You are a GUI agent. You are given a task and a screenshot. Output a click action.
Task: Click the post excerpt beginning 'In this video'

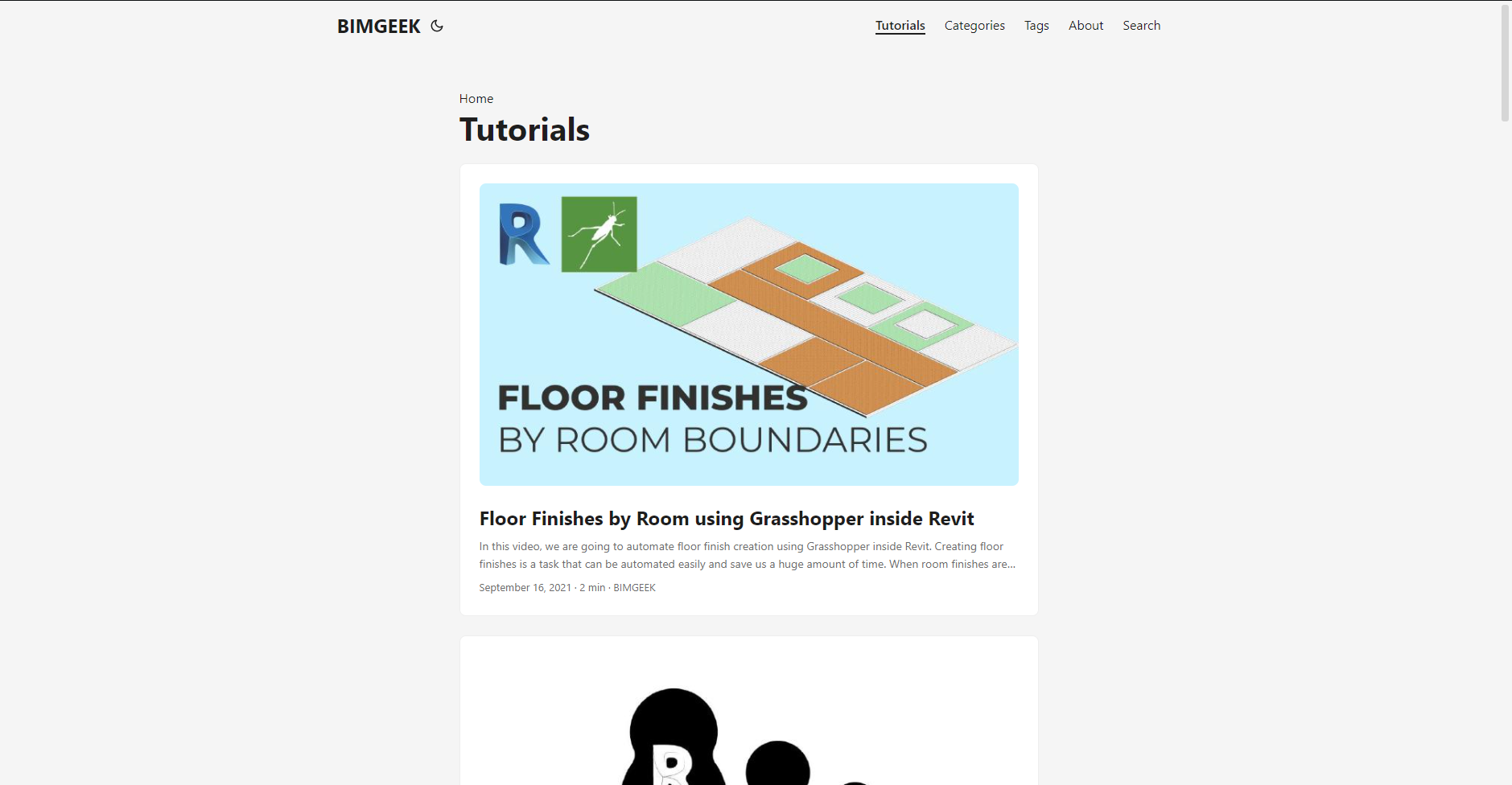click(x=748, y=555)
